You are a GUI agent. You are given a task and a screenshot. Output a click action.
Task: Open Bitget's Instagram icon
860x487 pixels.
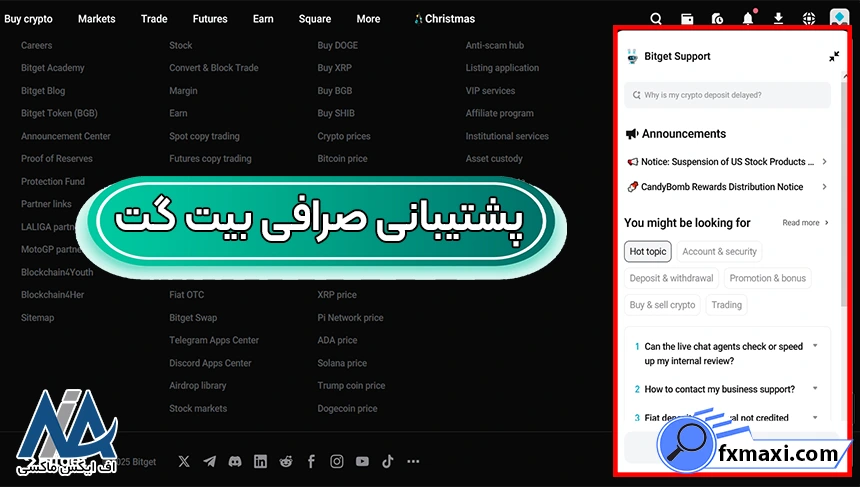[x=337, y=461]
